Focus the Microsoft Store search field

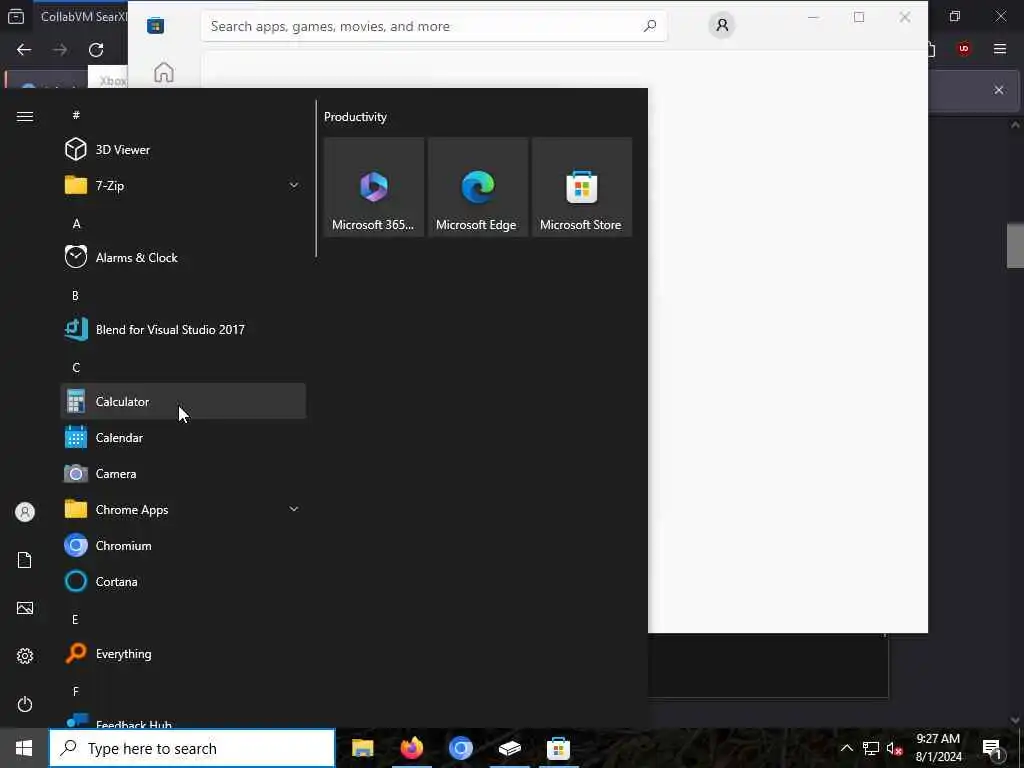tap(434, 26)
